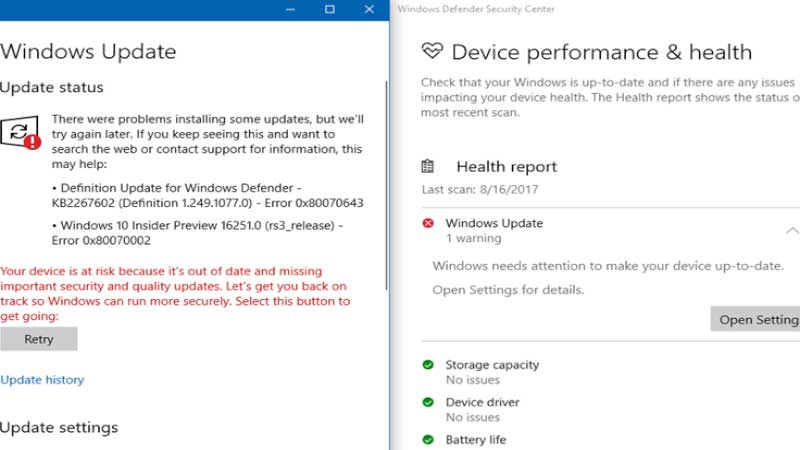This screenshot has width=800, height=450.
Task: Click the green Battery life check icon
Action: [428, 439]
